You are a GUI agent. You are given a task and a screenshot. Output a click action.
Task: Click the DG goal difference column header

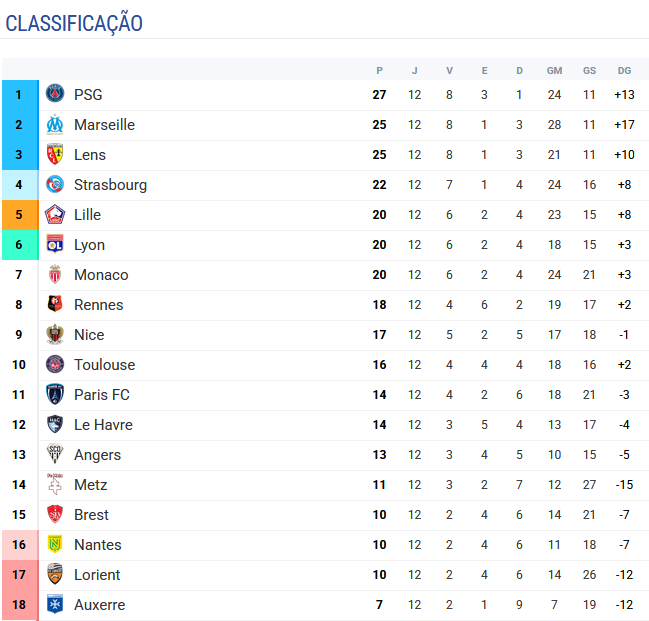coord(624,70)
